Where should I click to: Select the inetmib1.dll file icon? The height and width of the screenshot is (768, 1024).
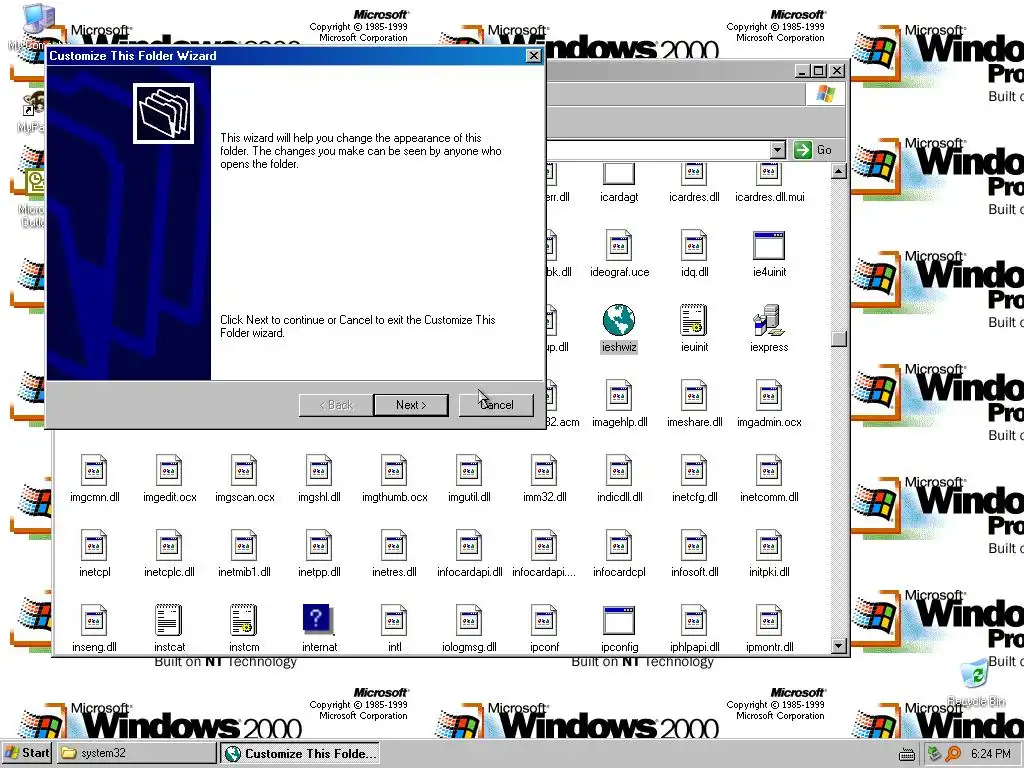pos(244,545)
